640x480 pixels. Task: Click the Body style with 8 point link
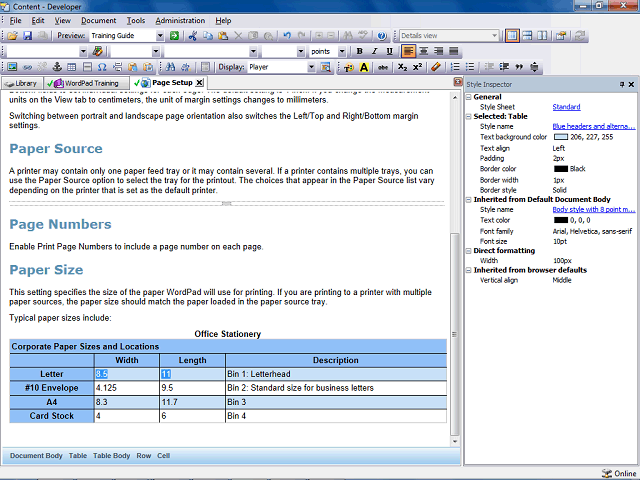pos(594,209)
